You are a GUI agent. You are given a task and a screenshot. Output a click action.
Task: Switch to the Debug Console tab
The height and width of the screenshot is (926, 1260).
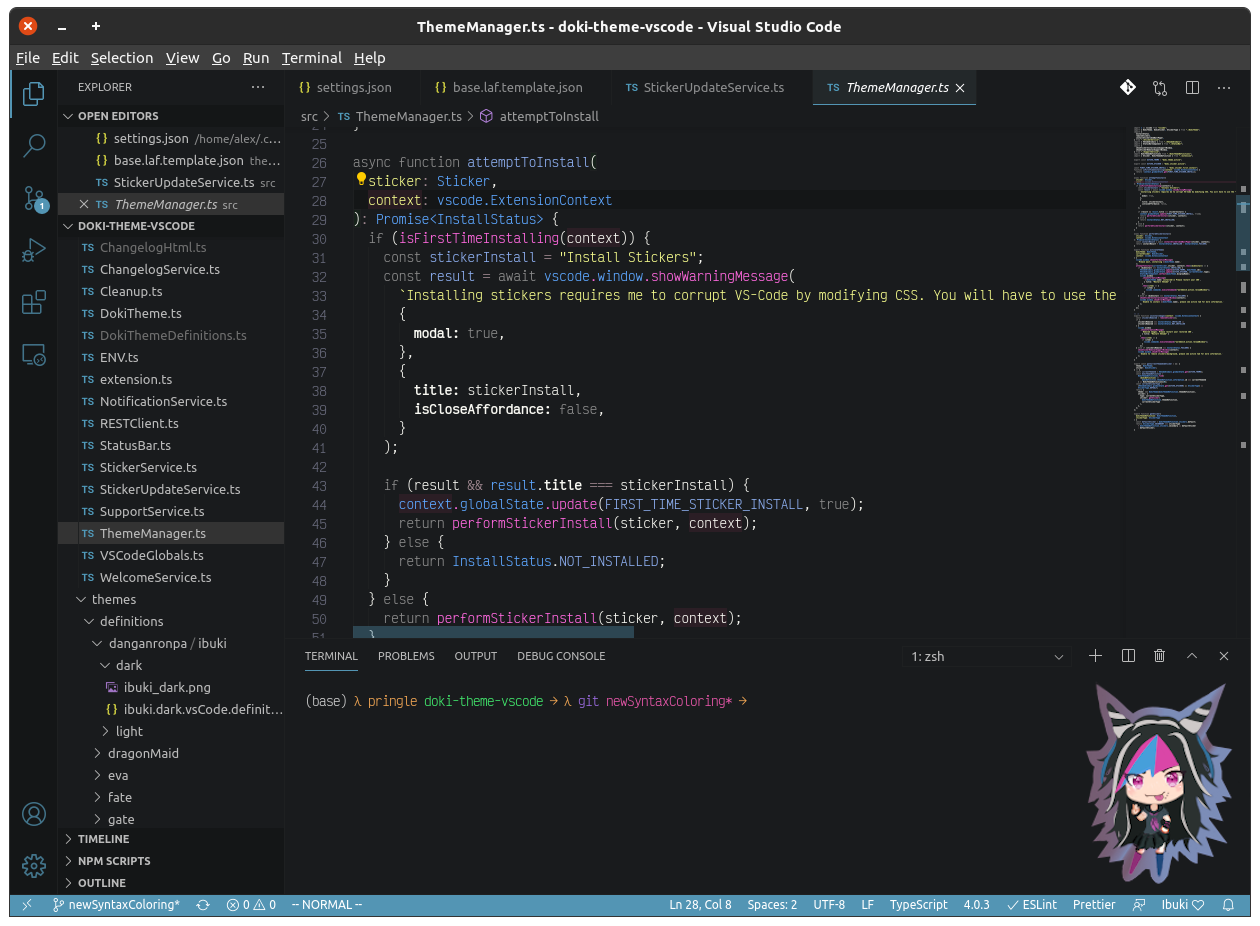[561, 656]
